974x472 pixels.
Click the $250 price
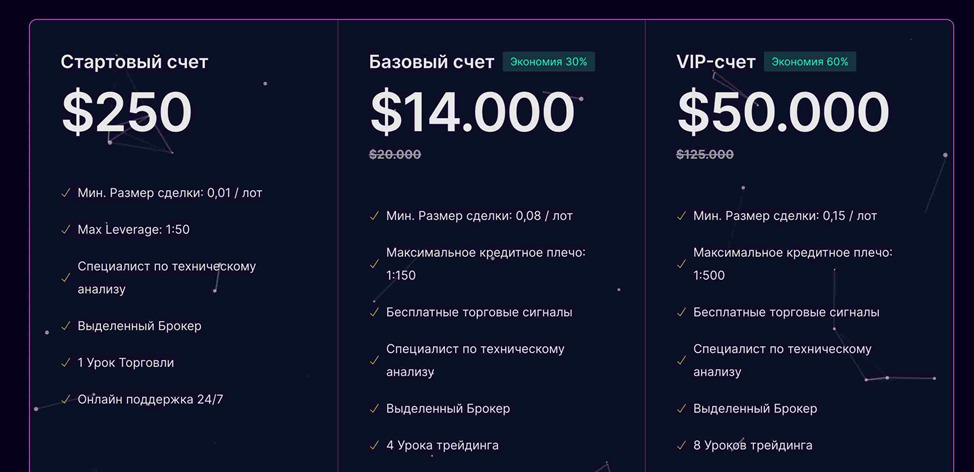tap(127, 112)
